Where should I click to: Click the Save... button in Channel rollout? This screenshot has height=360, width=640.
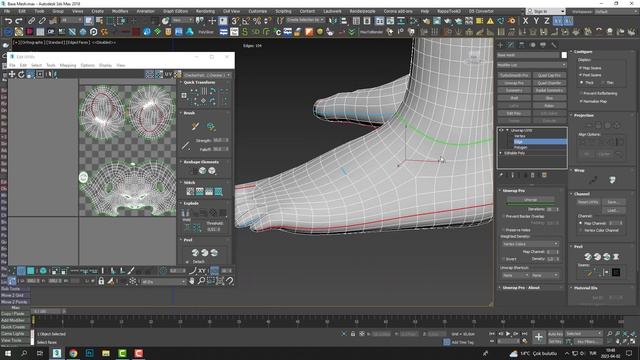pyautogui.click(x=613, y=202)
